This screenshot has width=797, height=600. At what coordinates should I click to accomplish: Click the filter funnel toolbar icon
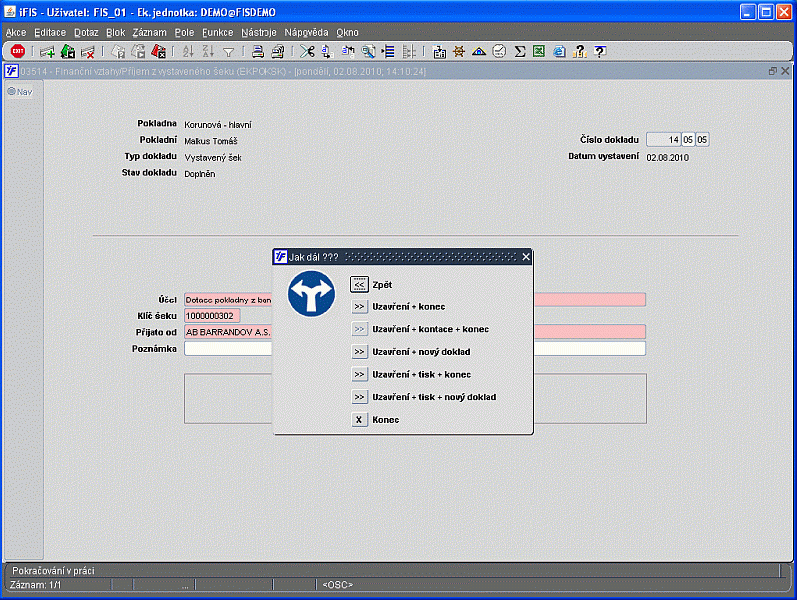tap(228, 51)
